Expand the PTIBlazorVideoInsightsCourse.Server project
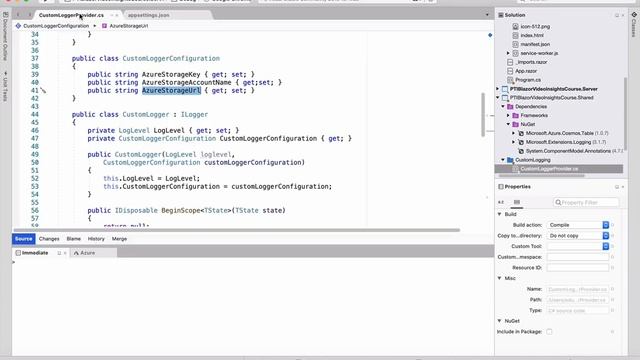This screenshot has height=360, width=640. pyautogui.click(x=498, y=89)
